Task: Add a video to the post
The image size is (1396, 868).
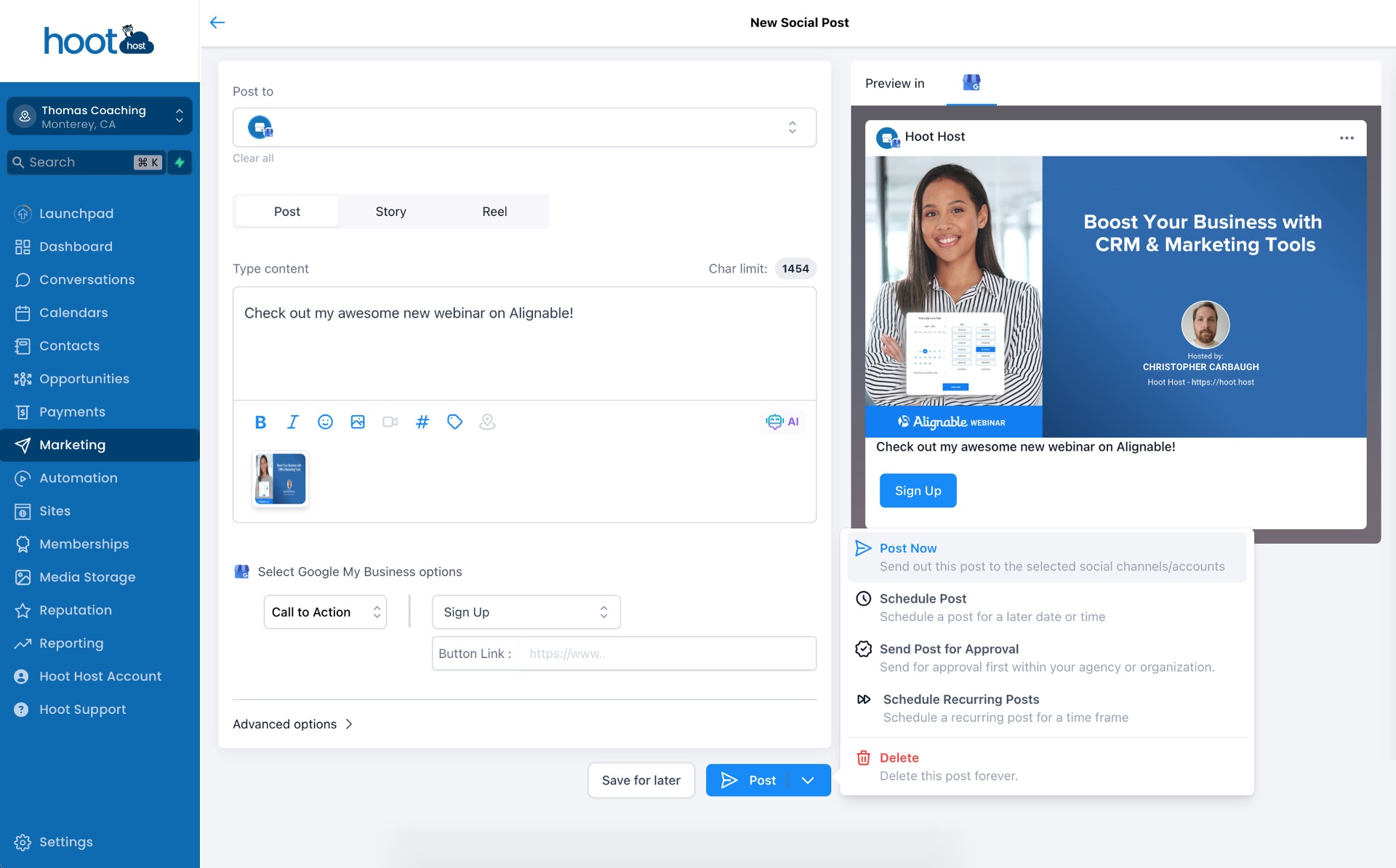Action: tap(390, 422)
